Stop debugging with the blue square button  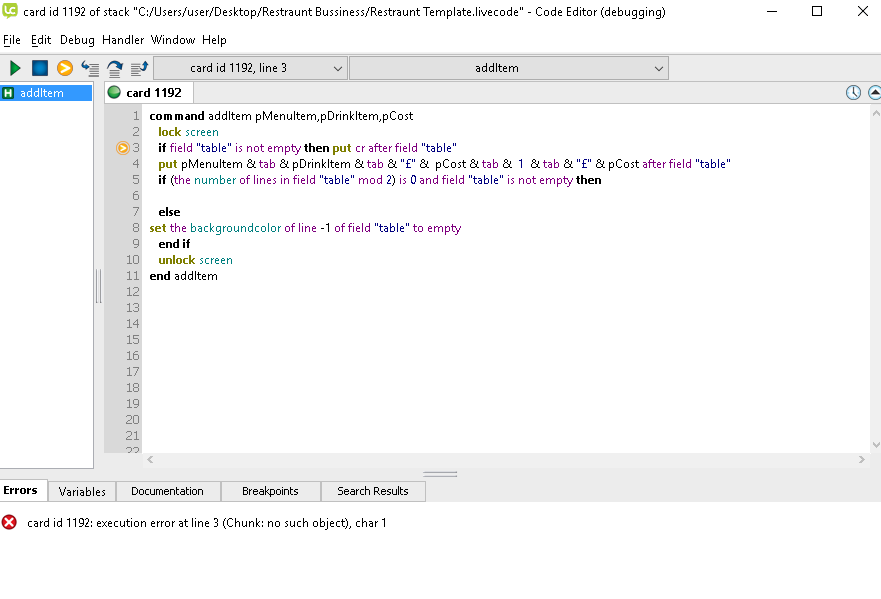[40, 68]
